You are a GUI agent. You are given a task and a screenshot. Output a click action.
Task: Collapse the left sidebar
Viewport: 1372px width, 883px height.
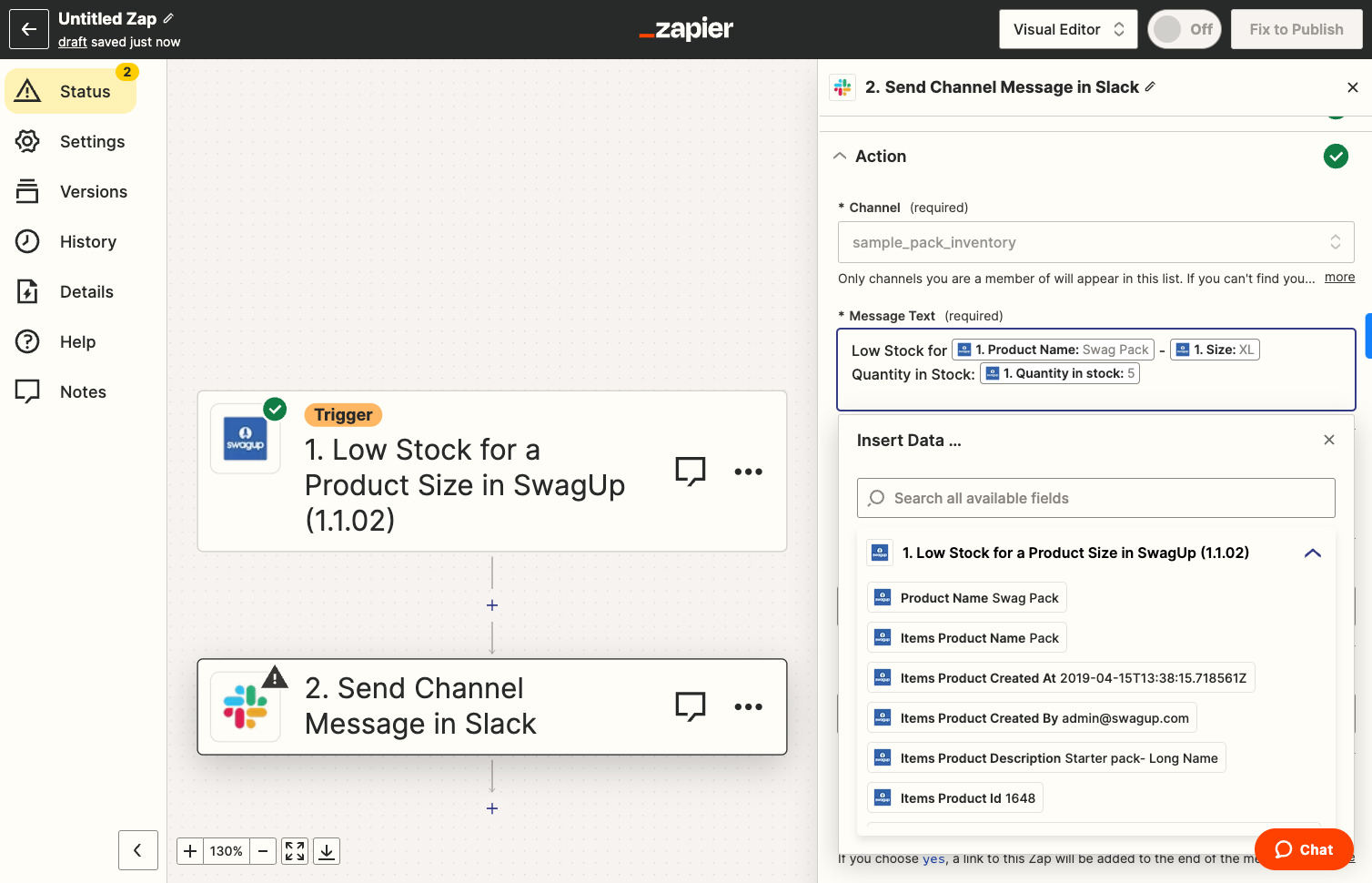[x=138, y=850]
